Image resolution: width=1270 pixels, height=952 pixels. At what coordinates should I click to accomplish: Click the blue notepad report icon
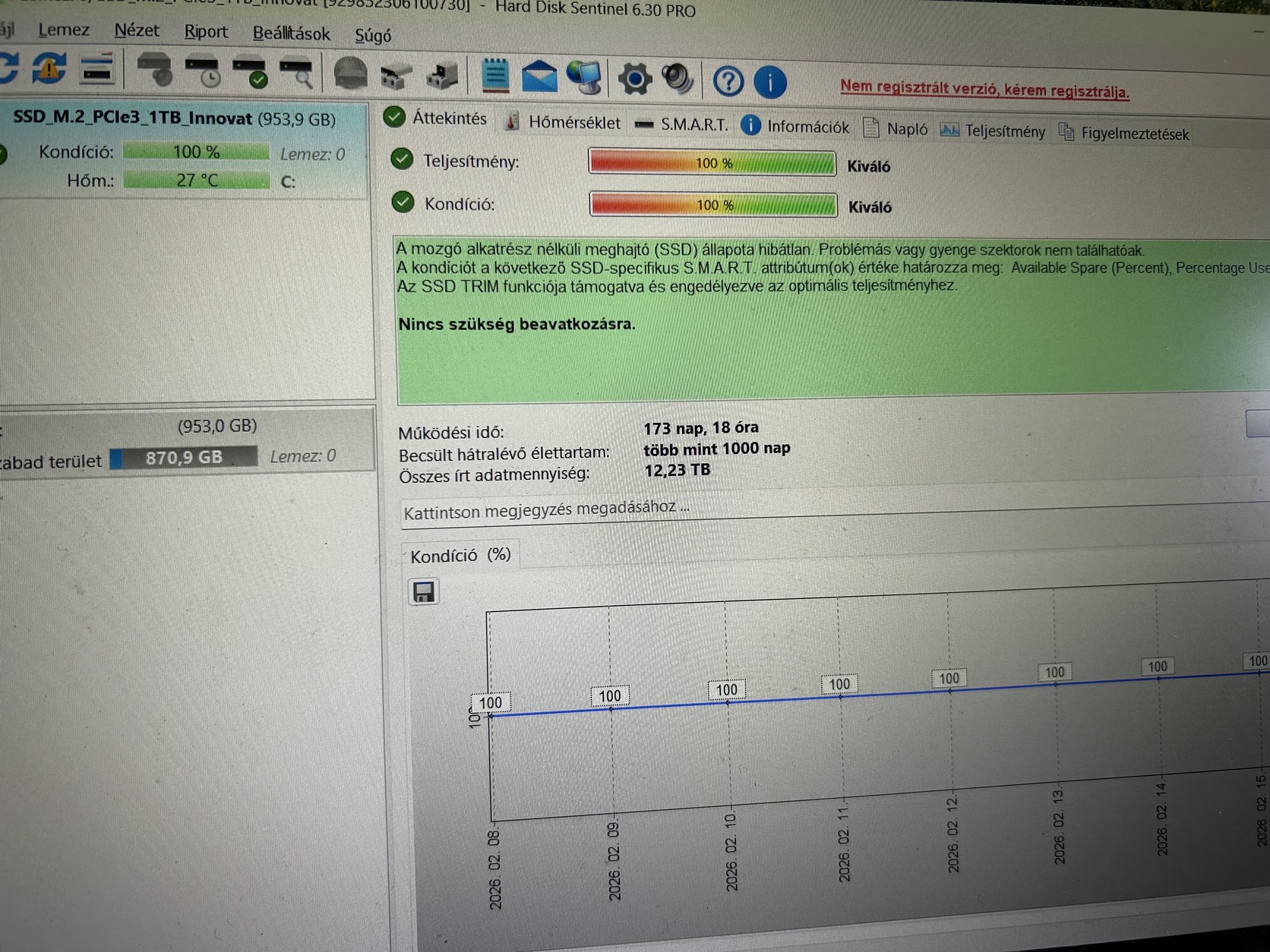[495, 76]
